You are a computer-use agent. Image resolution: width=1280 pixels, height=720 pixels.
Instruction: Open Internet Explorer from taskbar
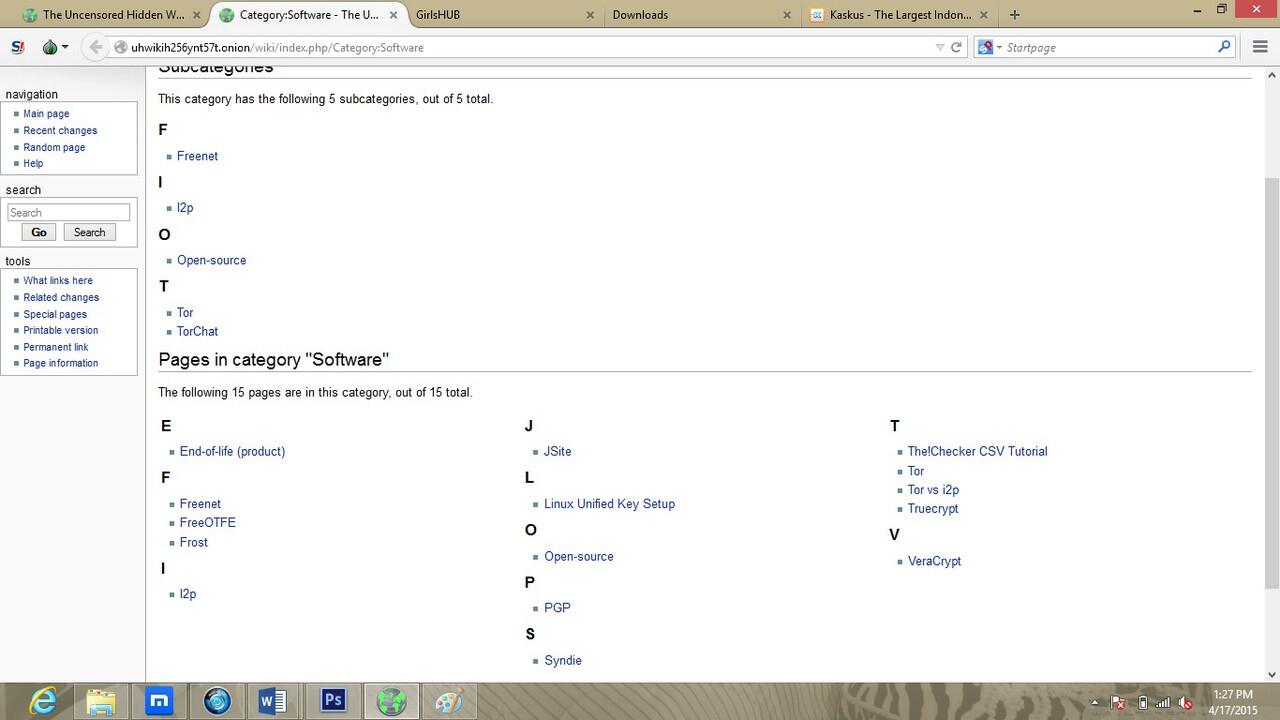tap(43, 701)
